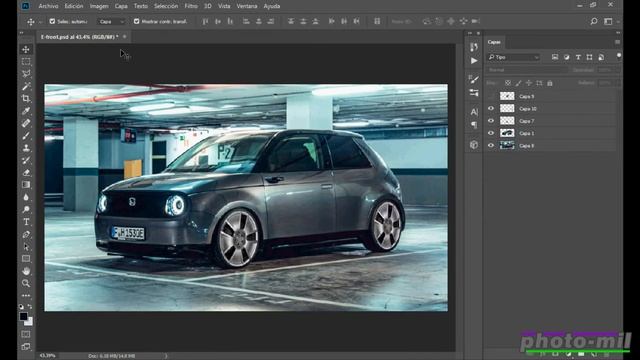The height and width of the screenshot is (360, 640).
Task: Open the workspace switcher dropdown
Action: [611, 21]
